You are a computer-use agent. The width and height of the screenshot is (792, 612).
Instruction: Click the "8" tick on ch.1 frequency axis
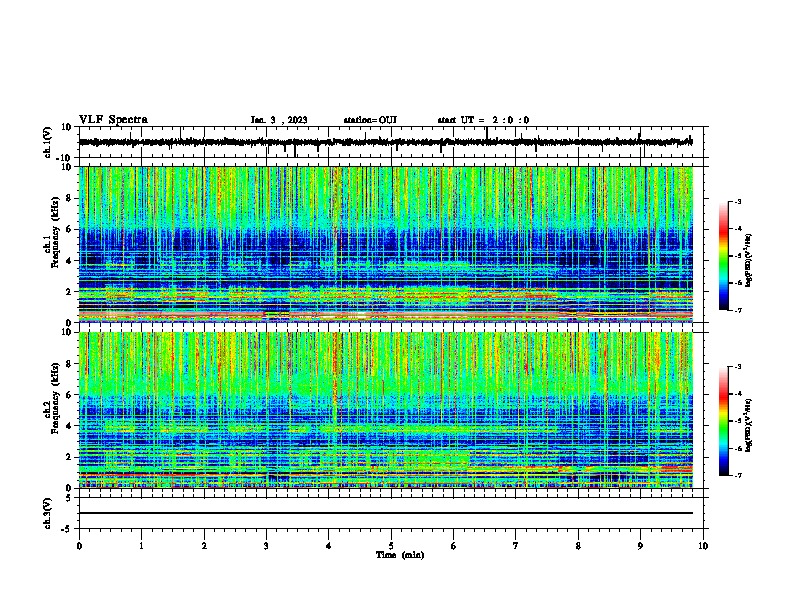[x=69, y=198]
